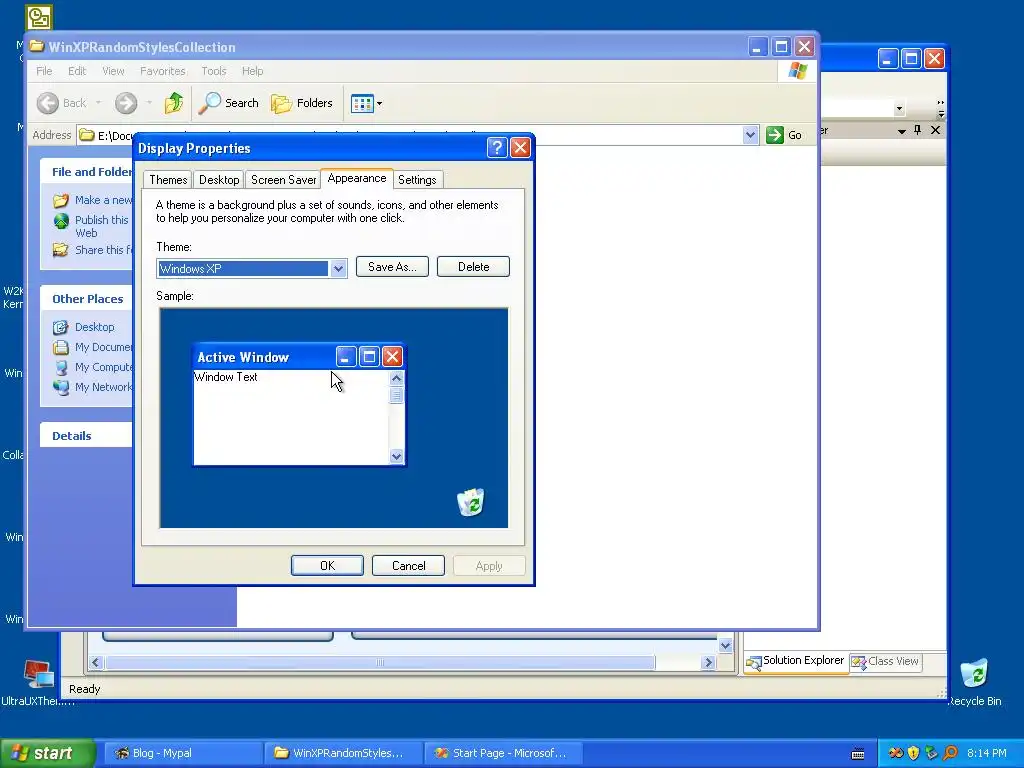Click the Desktop icon in Other Places
The height and width of the screenshot is (768, 1024).
tap(61, 327)
